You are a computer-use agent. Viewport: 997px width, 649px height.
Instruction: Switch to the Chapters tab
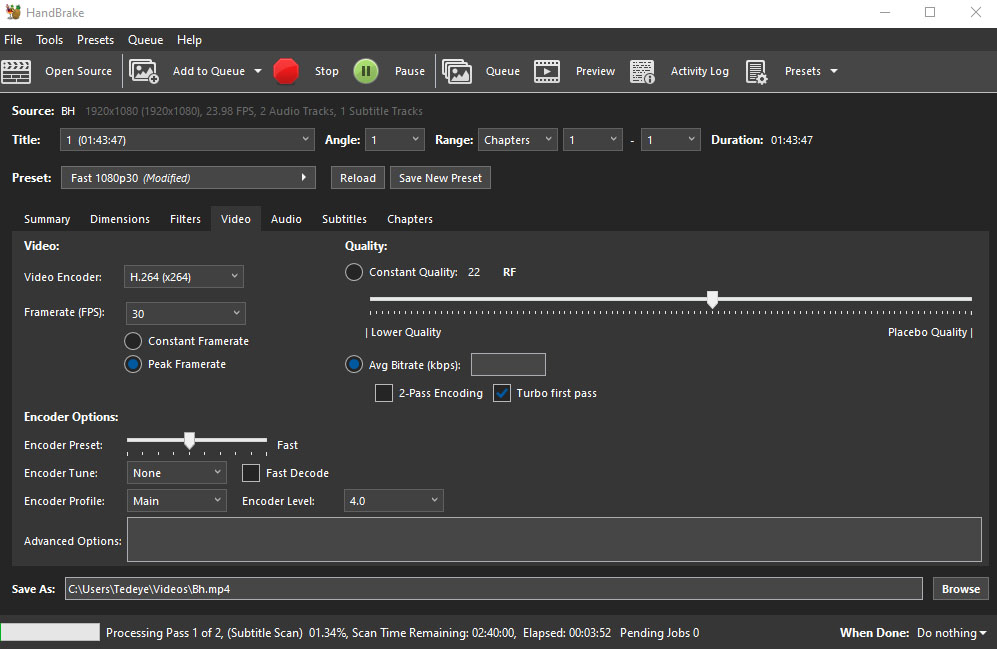click(x=409, y=219)
